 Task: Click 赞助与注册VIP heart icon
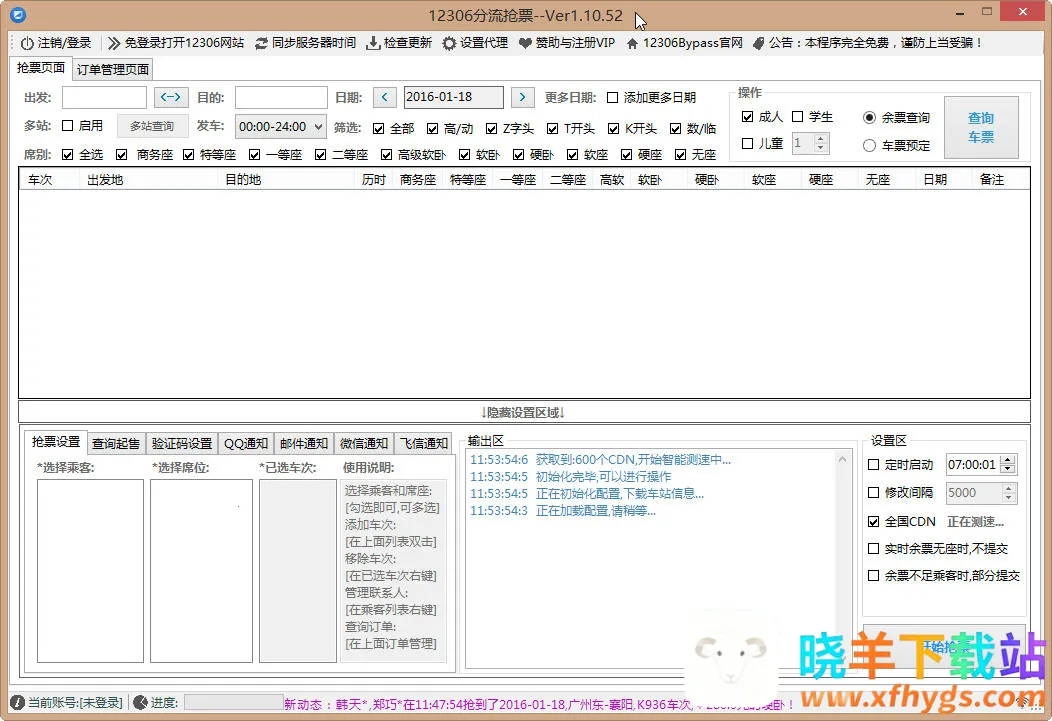[526, 43]
